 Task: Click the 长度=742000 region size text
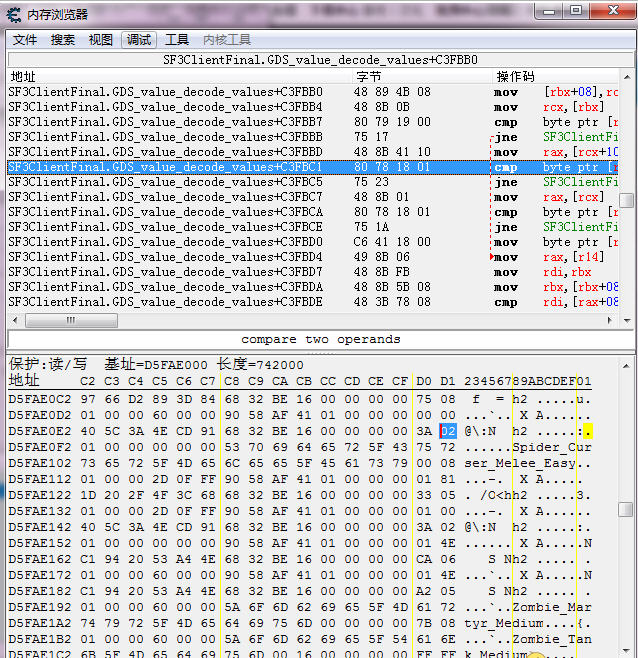(x=260, y=364)
